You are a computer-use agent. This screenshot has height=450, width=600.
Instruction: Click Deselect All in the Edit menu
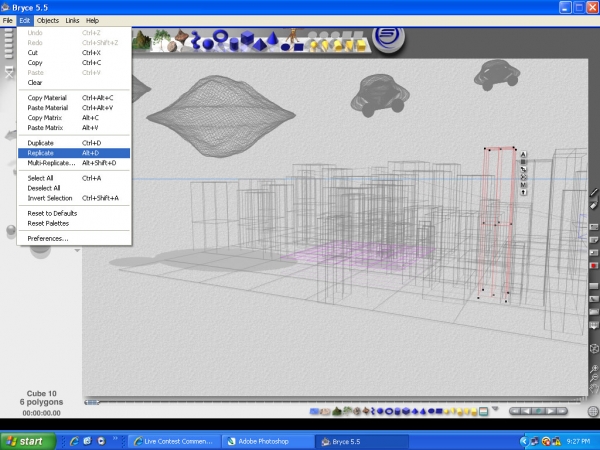(x=74, y=188)
